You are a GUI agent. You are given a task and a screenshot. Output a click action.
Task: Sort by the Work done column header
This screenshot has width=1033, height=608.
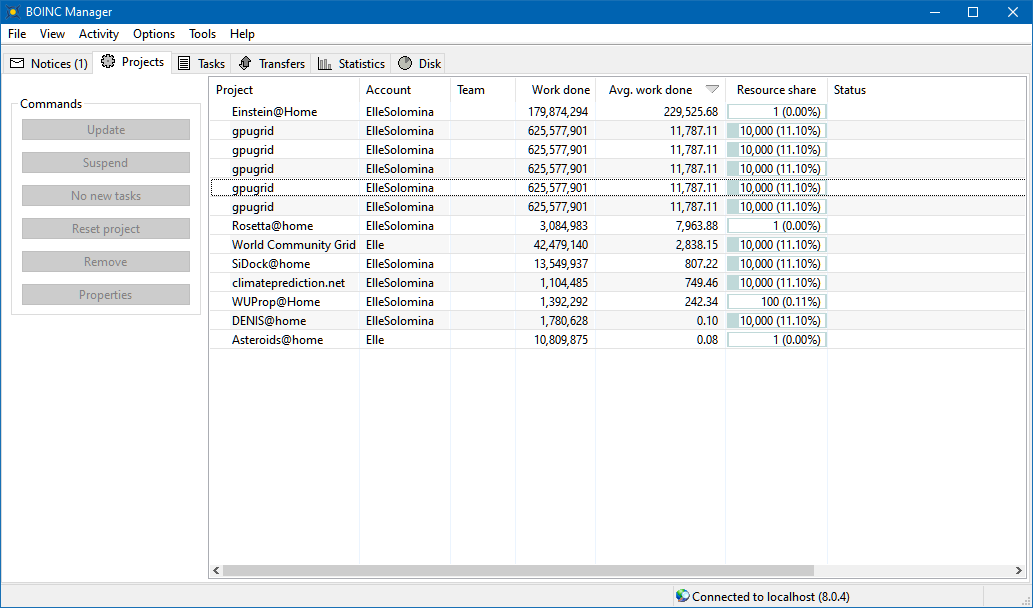(x=555, y=90)
